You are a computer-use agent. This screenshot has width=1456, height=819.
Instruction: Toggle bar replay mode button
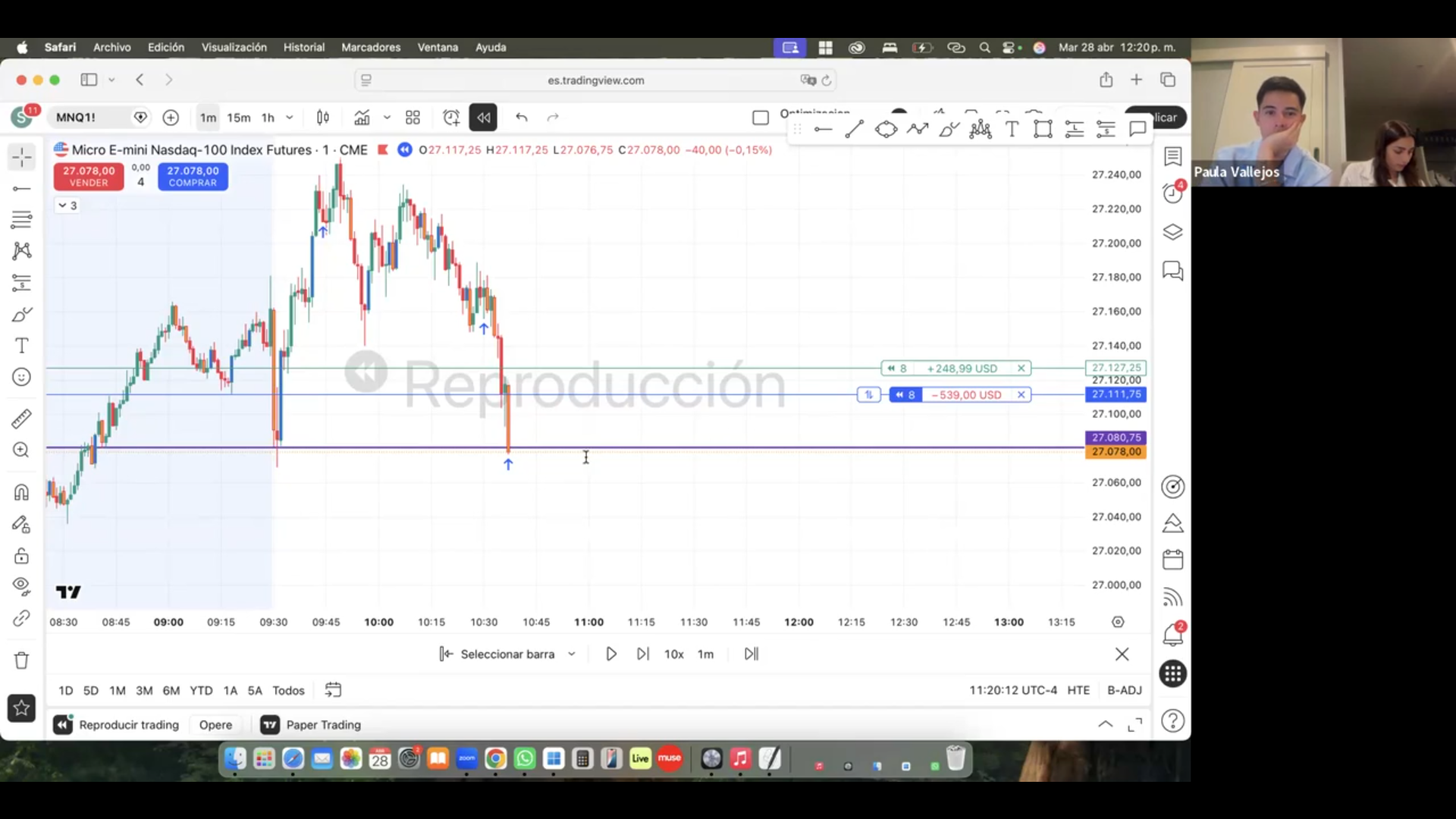[x=483, y=118]
